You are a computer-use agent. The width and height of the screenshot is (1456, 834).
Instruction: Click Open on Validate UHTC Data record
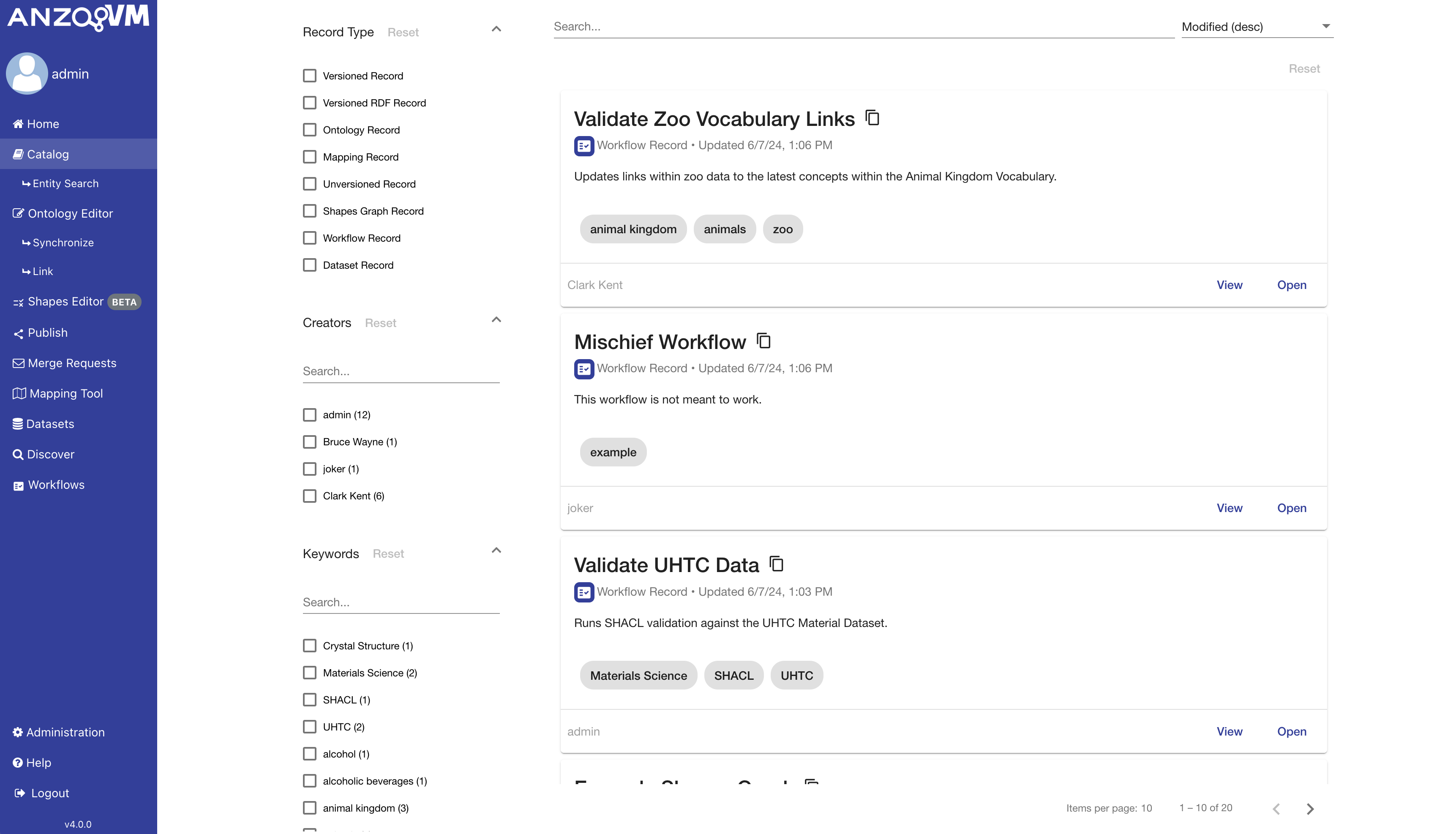click(1291, 731)
